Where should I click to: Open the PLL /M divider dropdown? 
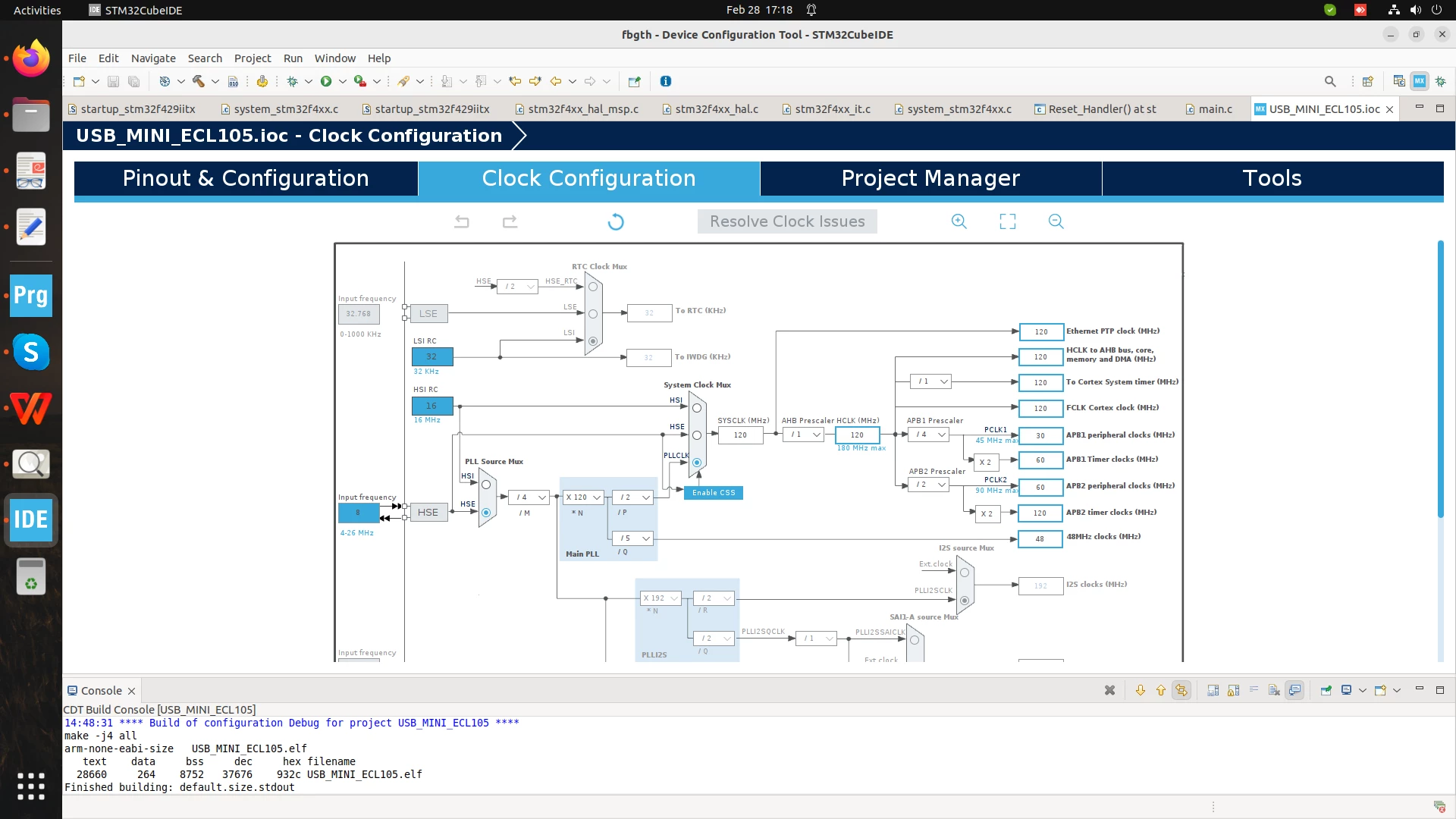point(529,497)
